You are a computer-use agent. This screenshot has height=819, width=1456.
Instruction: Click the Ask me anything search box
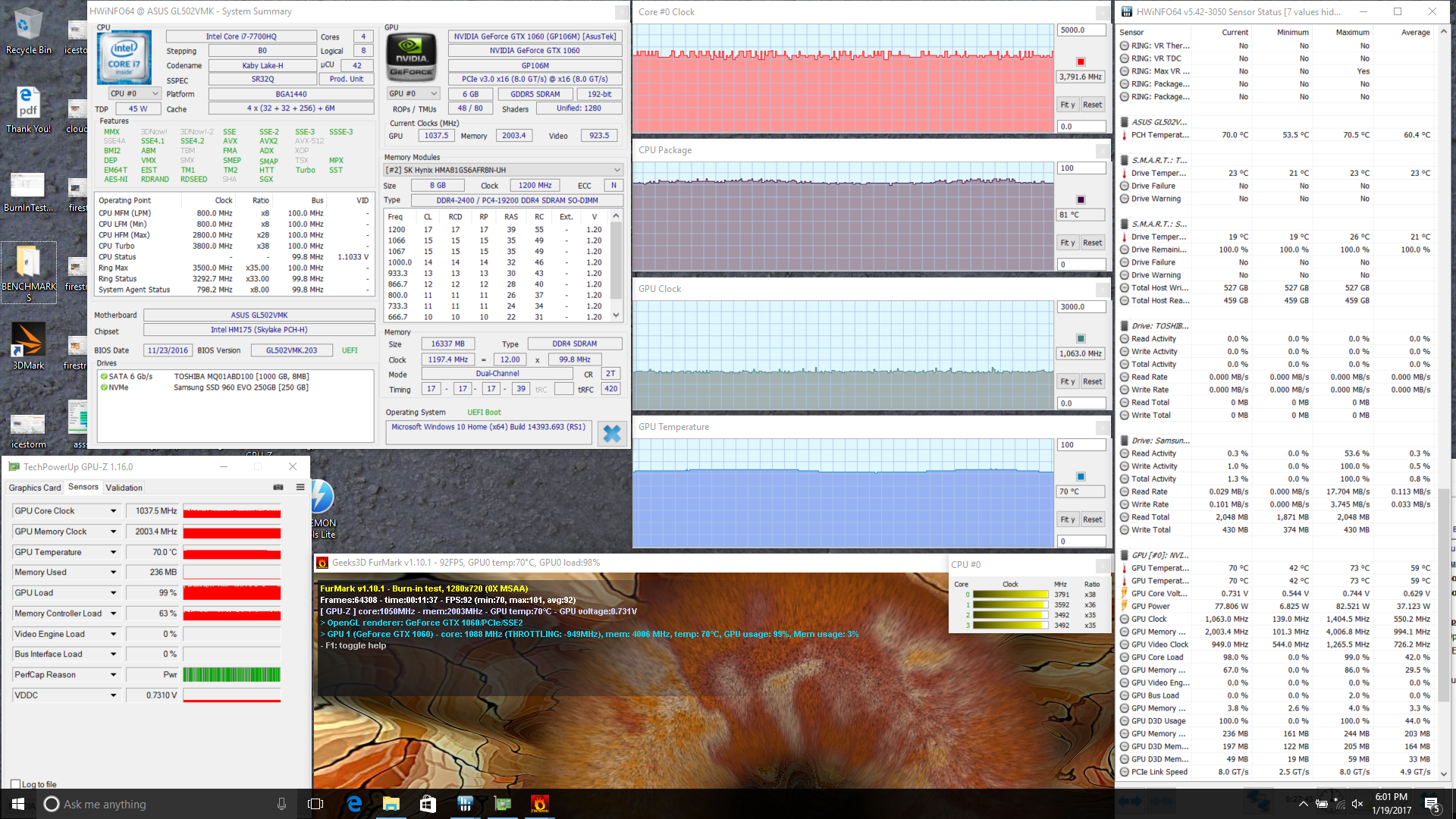(x=167, y=804)
